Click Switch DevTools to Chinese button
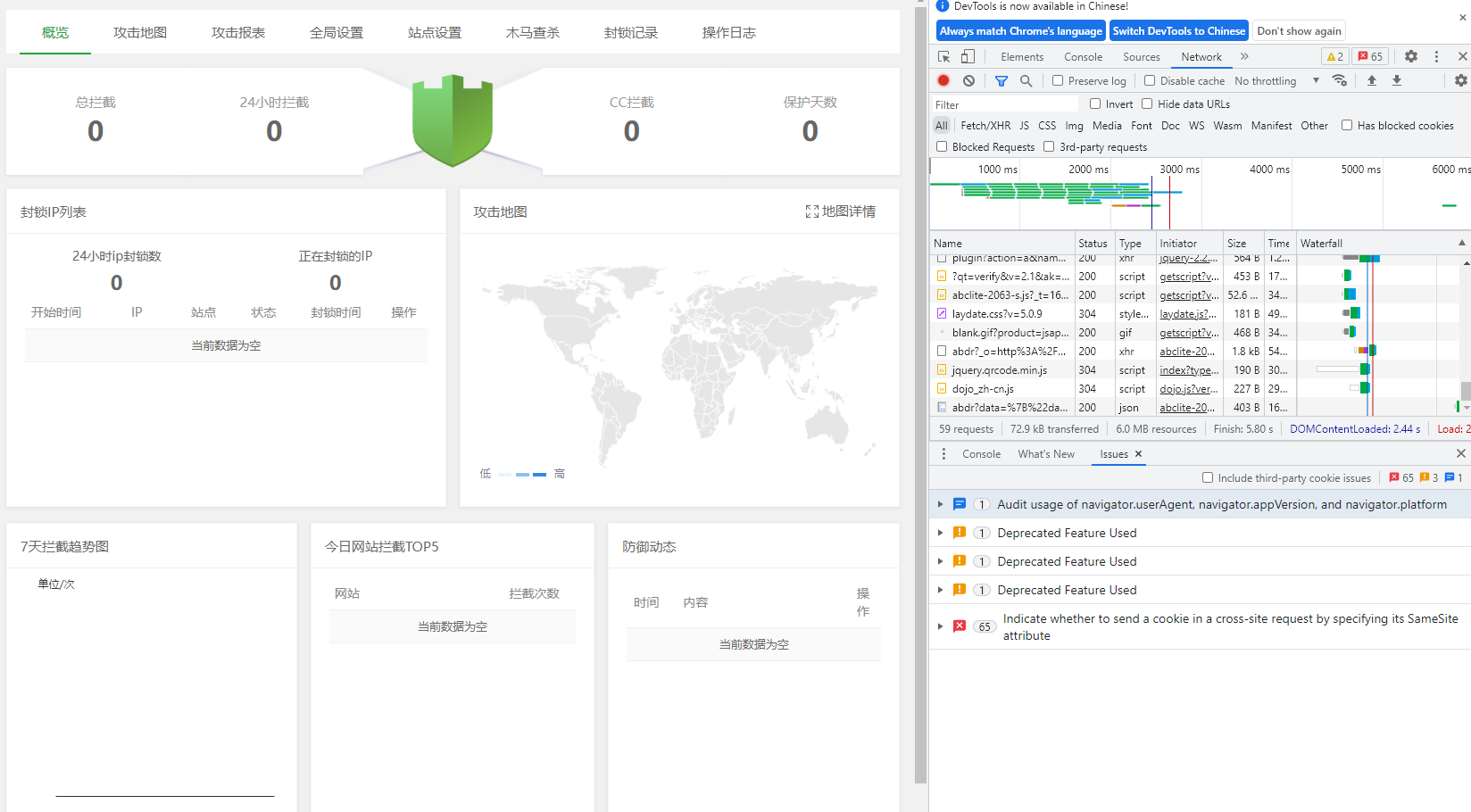This screenshot has width=1471, height=812. [x=1179, y=30]
